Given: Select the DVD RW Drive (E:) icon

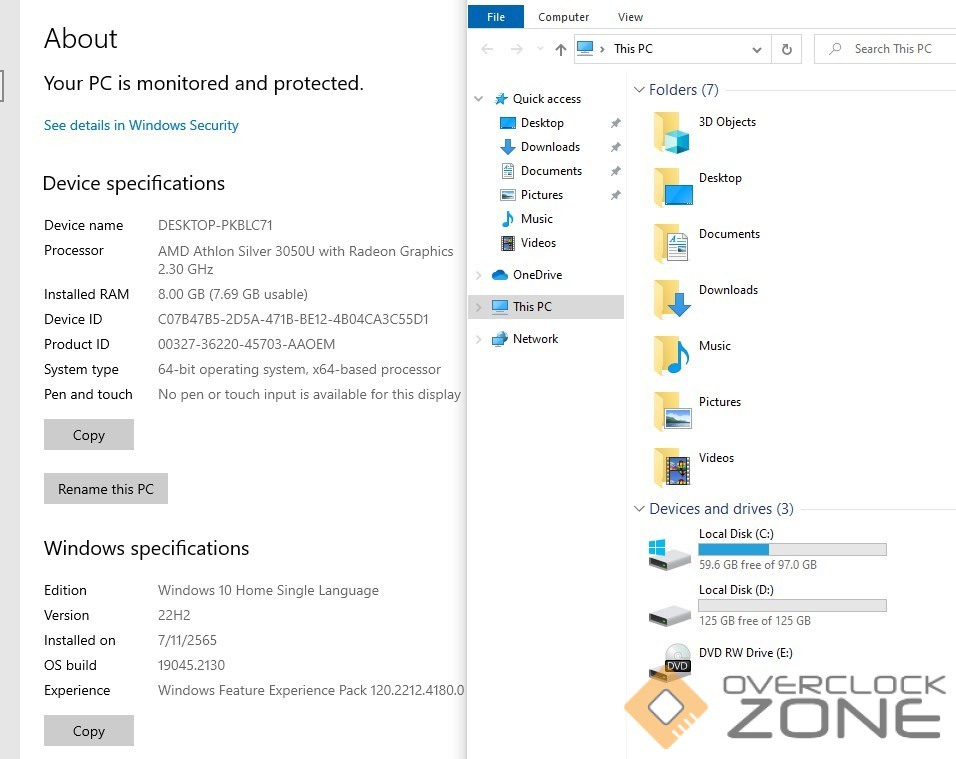Looking at the screenshot, I should [669, 662].
